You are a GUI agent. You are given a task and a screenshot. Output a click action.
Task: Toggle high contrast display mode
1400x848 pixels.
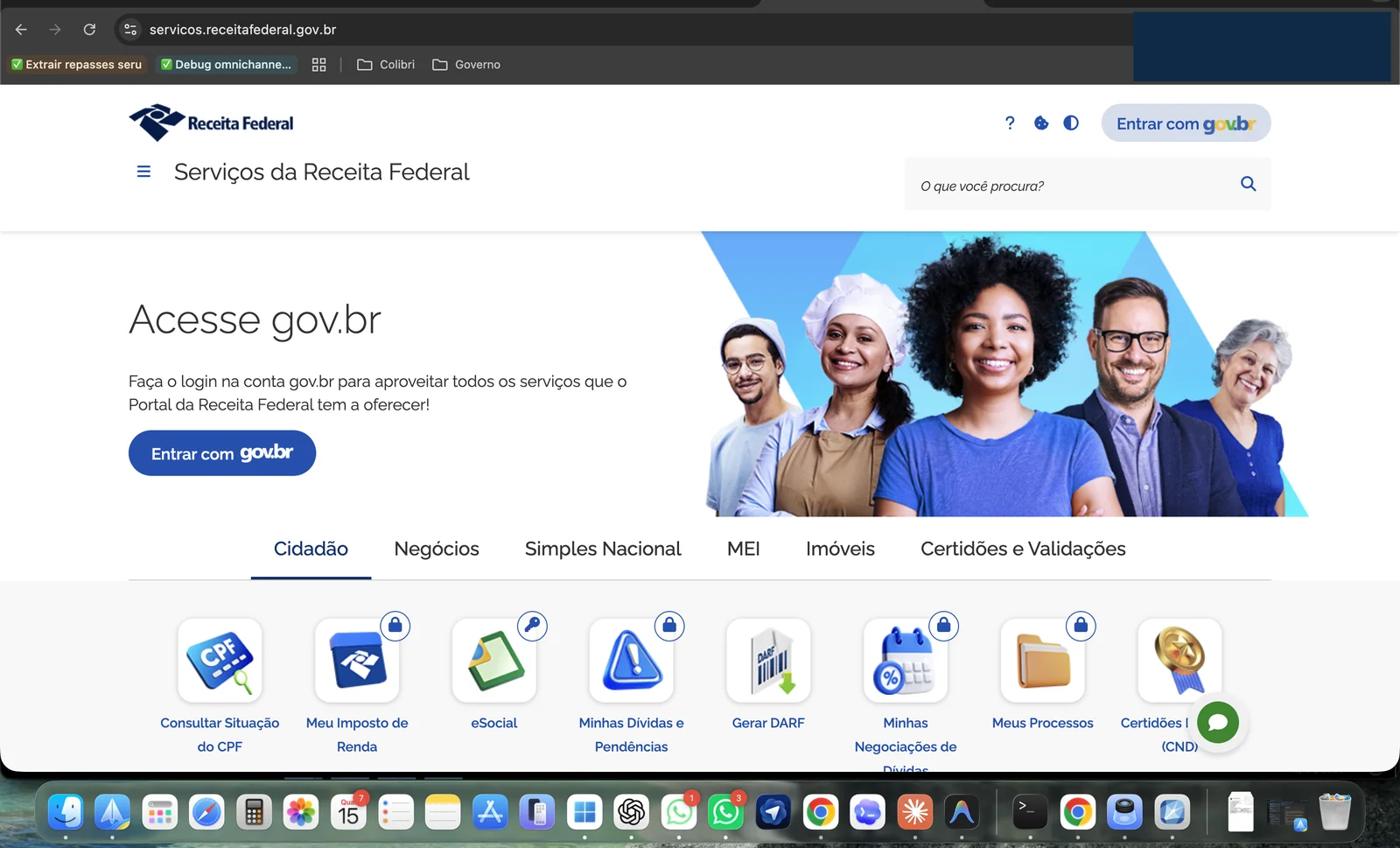pos(1071,123)
